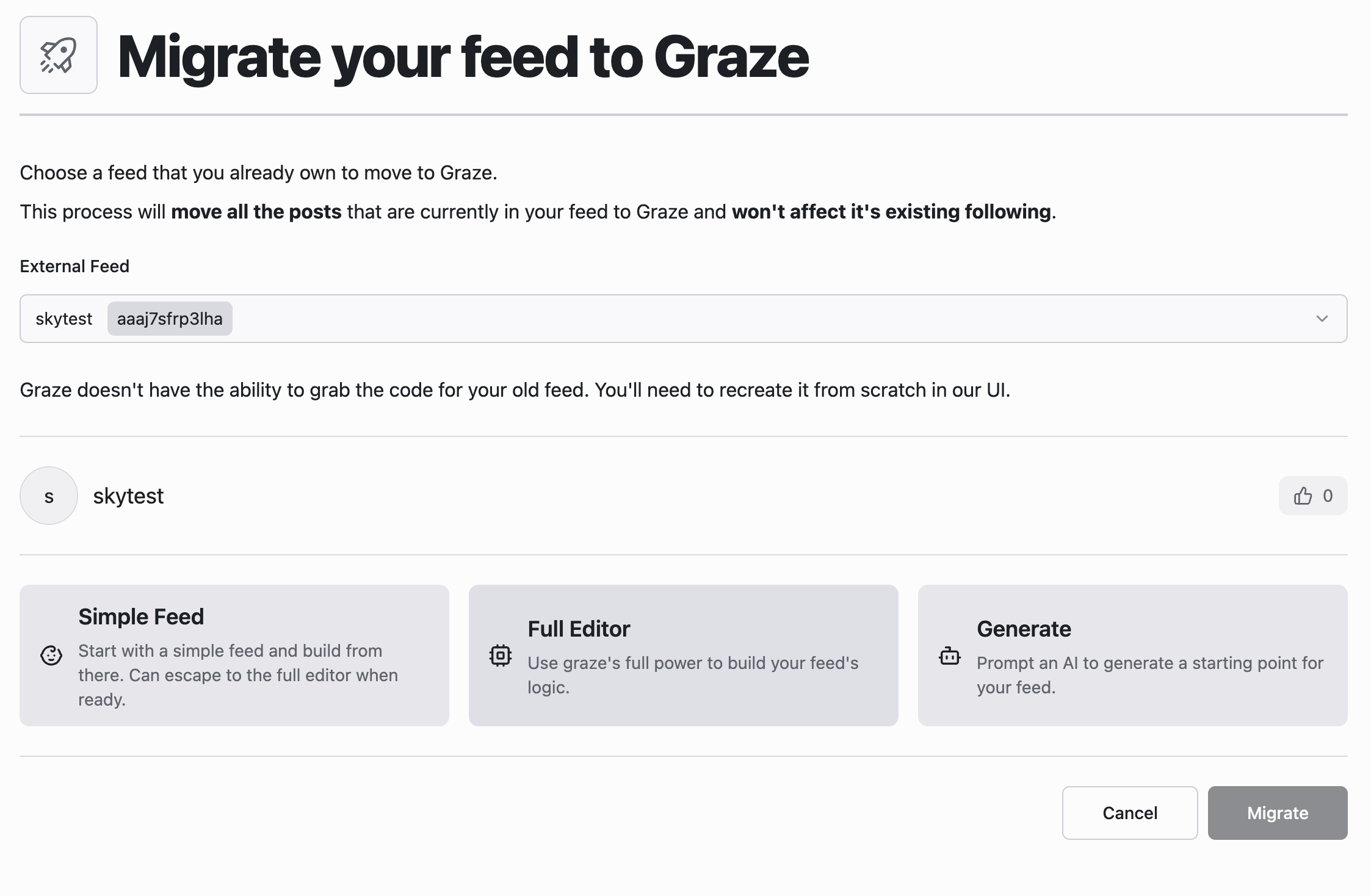Click the bold "move all the posts" text
The height and width of the screenshot is (896, 1371).
click(256, 212)
